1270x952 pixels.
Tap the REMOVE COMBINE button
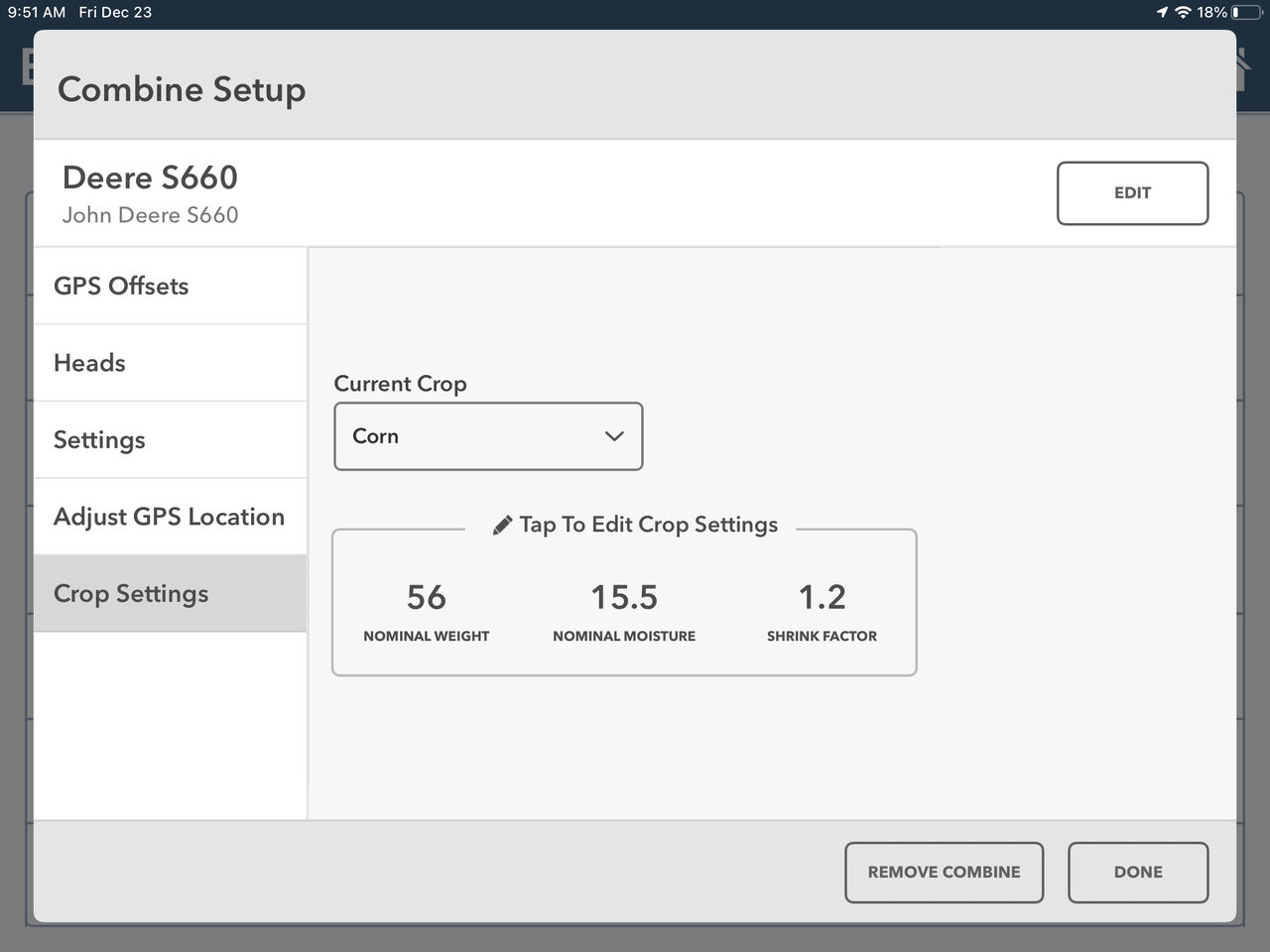[944, 873]
